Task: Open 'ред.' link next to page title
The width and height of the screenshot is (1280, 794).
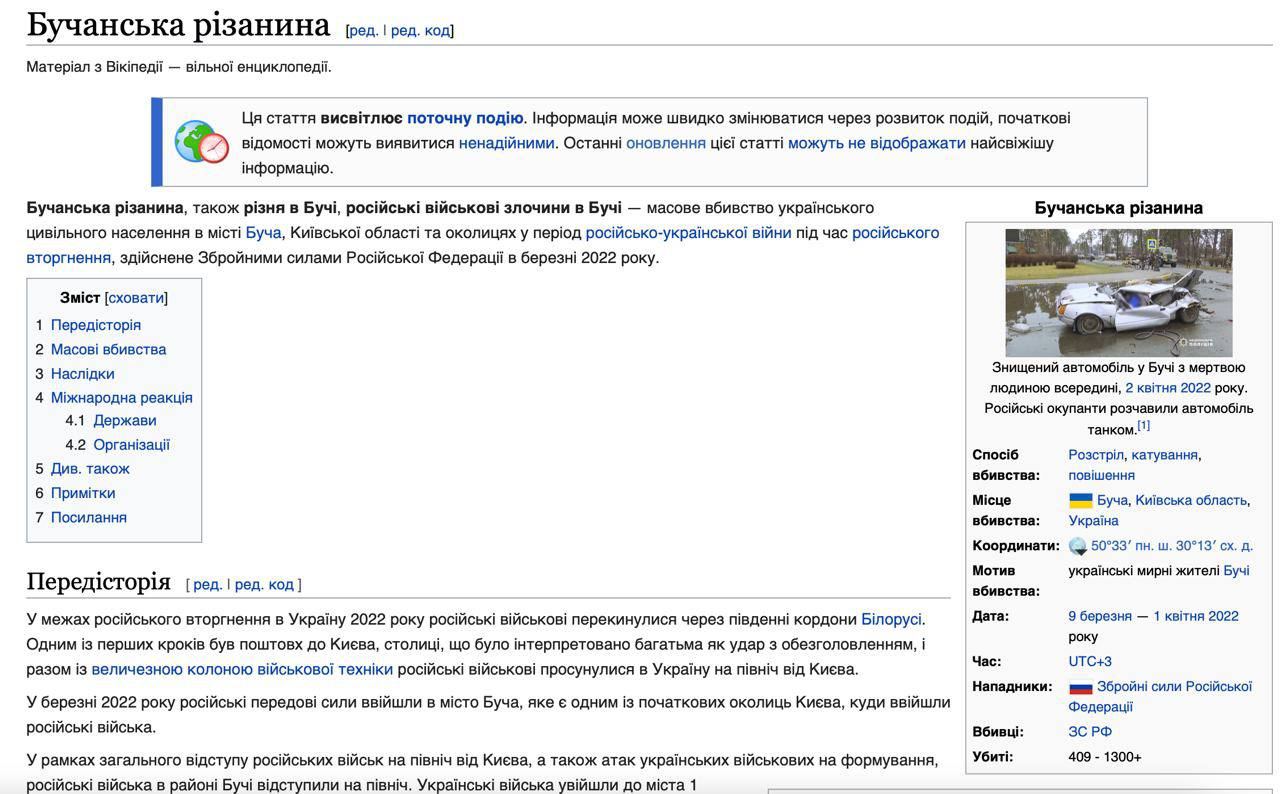Action: pos(363,30)
